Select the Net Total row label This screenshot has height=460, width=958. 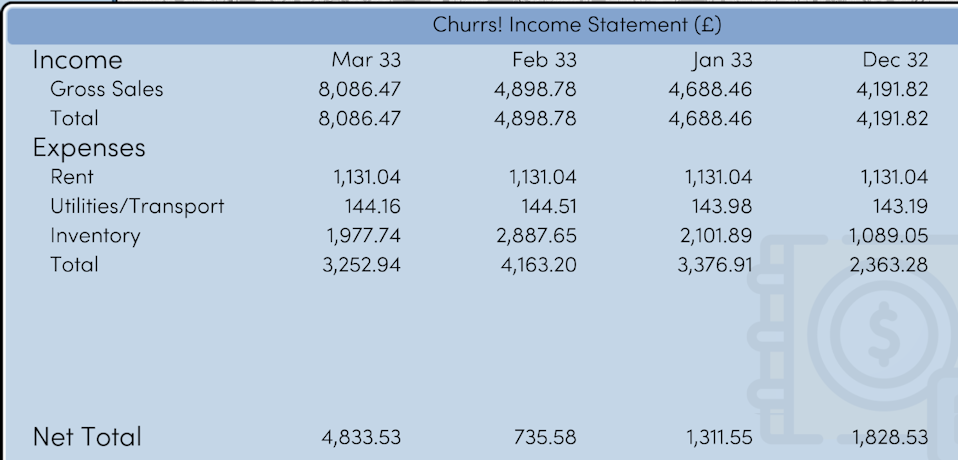pyautogui.click(x=87, y=437)
